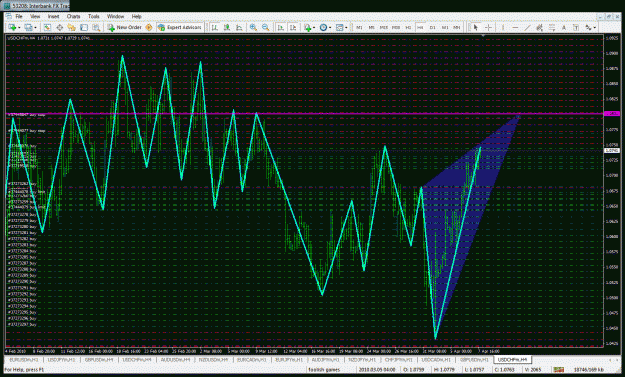Switch to candlestick chart display

227,27
